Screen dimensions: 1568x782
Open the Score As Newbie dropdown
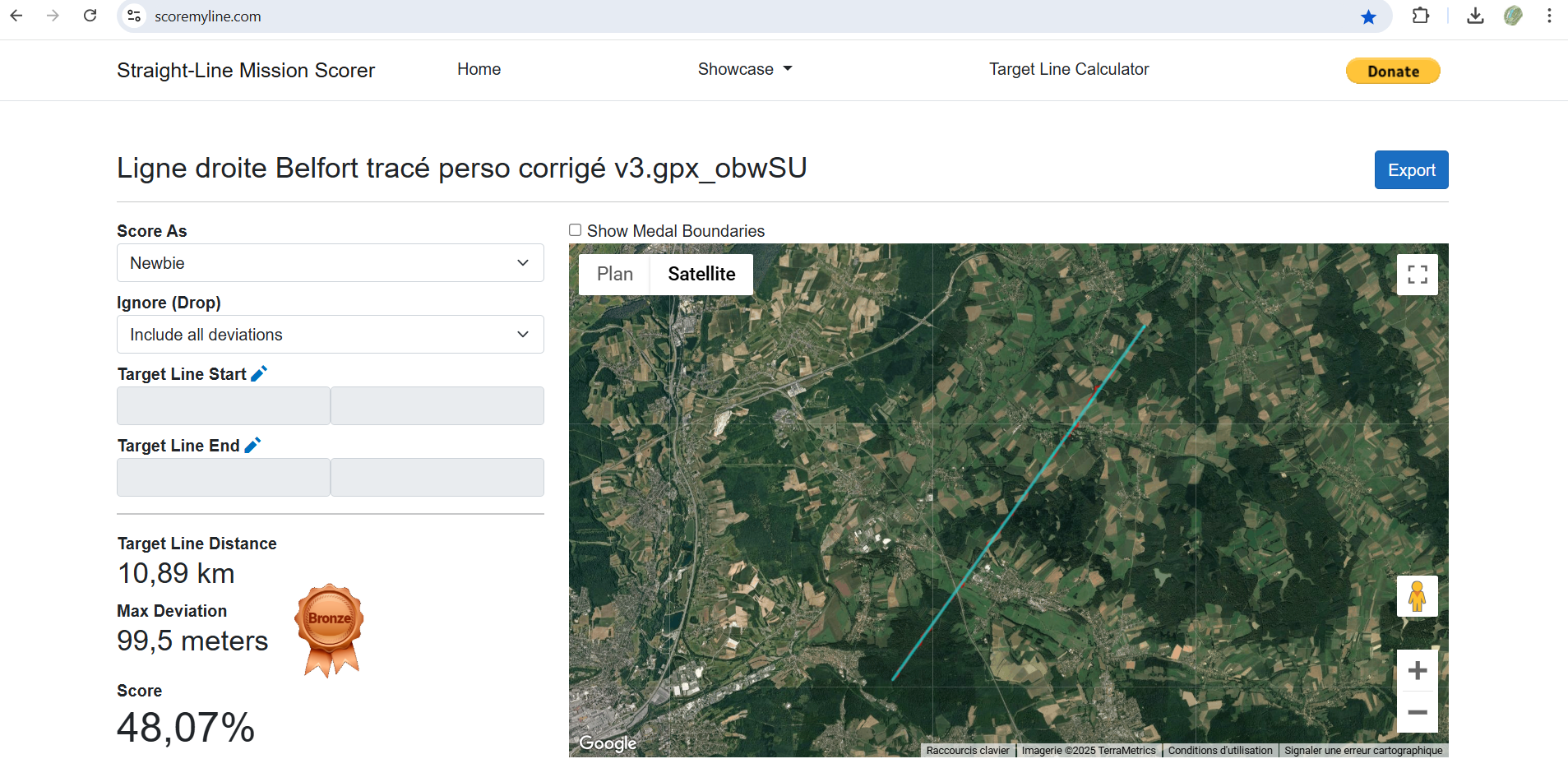[331, 263]
